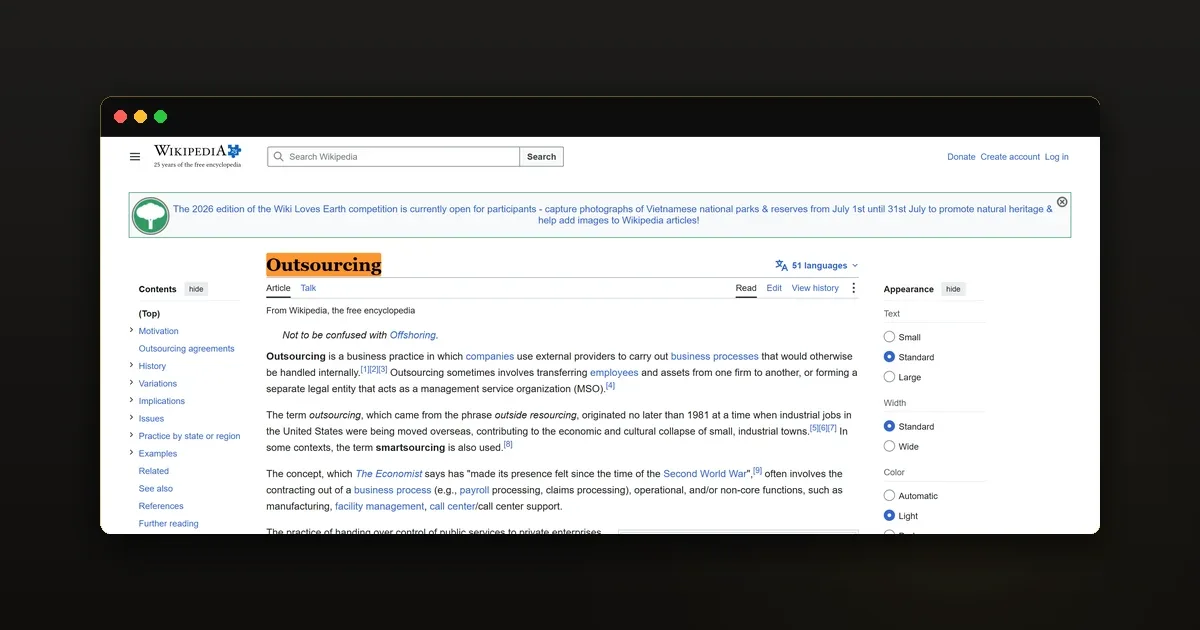Hide the Appearance panel
Image resolution: width=1200 pixels, height=630 pixels.
pyautogui.click(x=953, y=289)
